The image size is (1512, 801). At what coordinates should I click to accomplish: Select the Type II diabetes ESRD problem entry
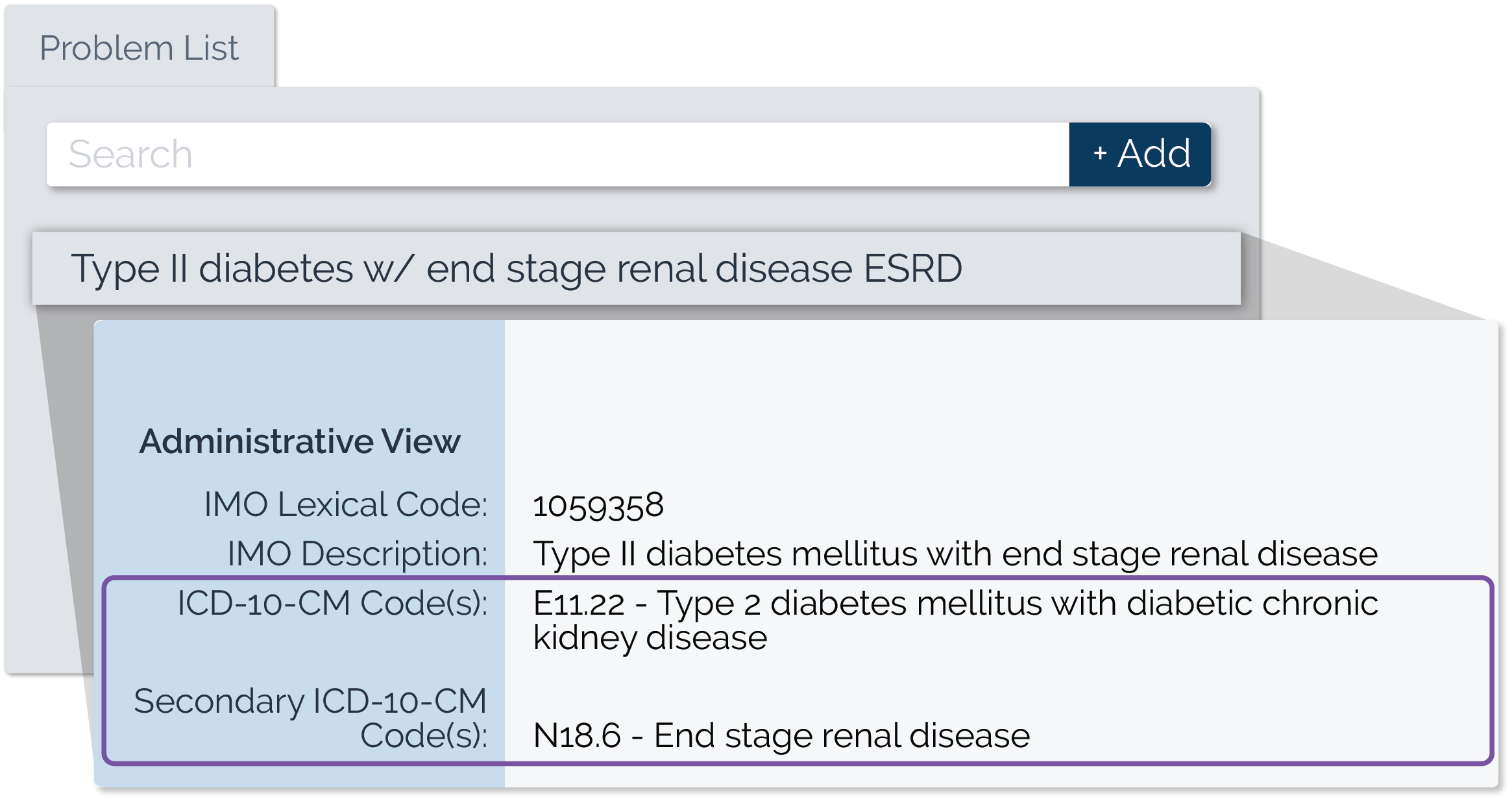click(x=636, y=269)
